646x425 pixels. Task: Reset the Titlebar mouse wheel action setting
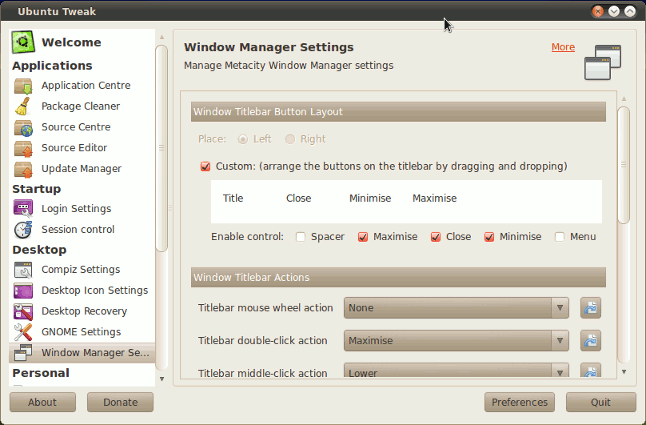tap(590, 308)
